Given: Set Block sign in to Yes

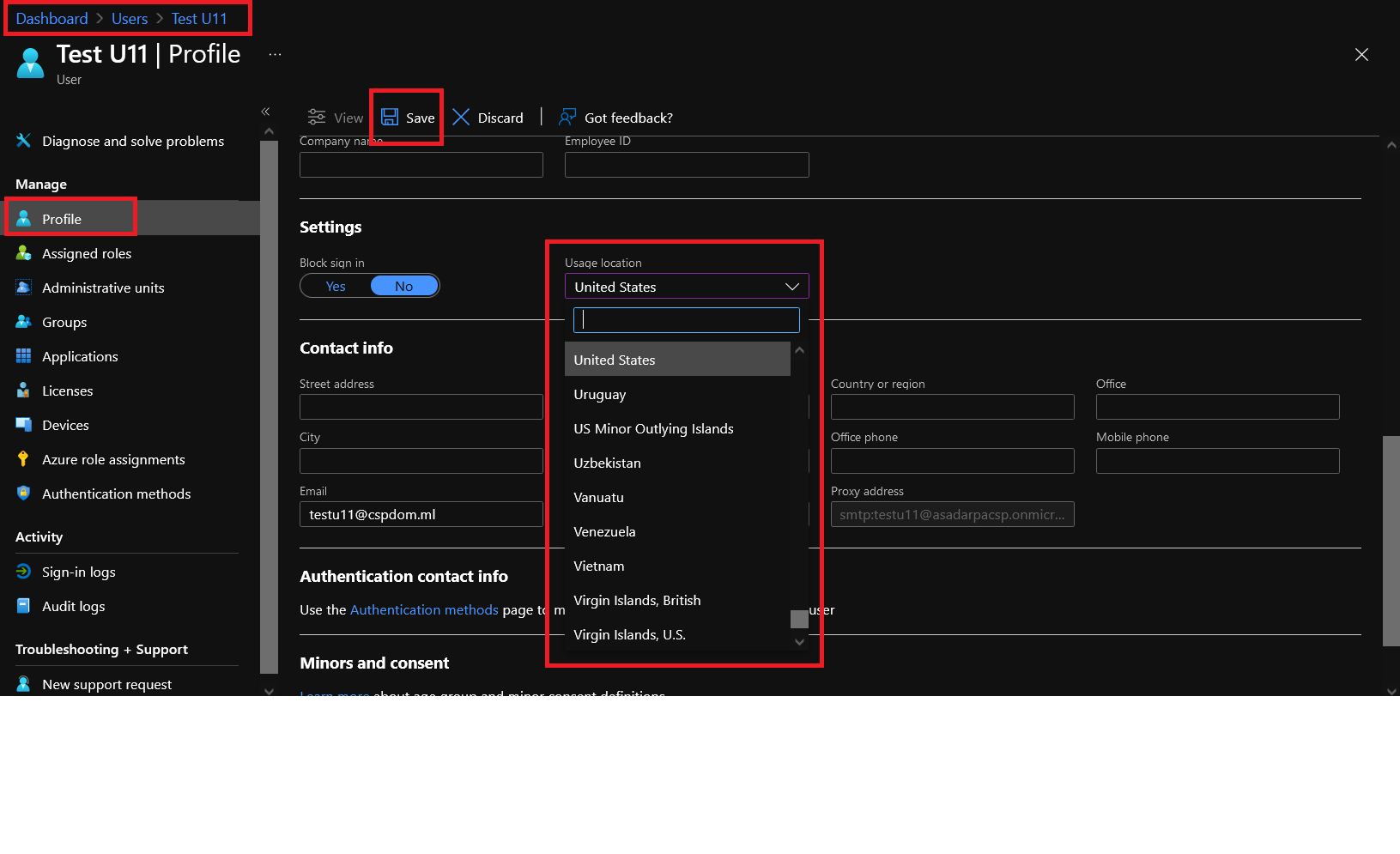Looking at the screenshot, I should pos(336,287).
